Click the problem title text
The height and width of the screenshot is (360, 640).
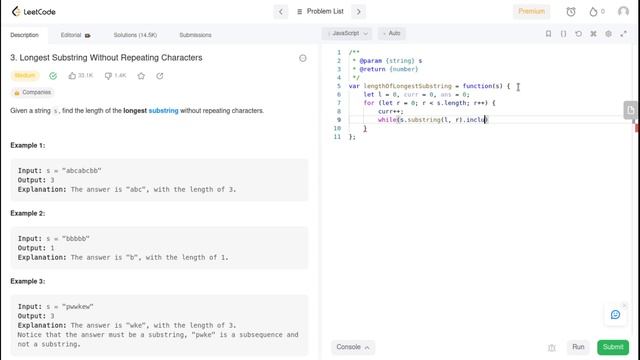pos(106,58)
